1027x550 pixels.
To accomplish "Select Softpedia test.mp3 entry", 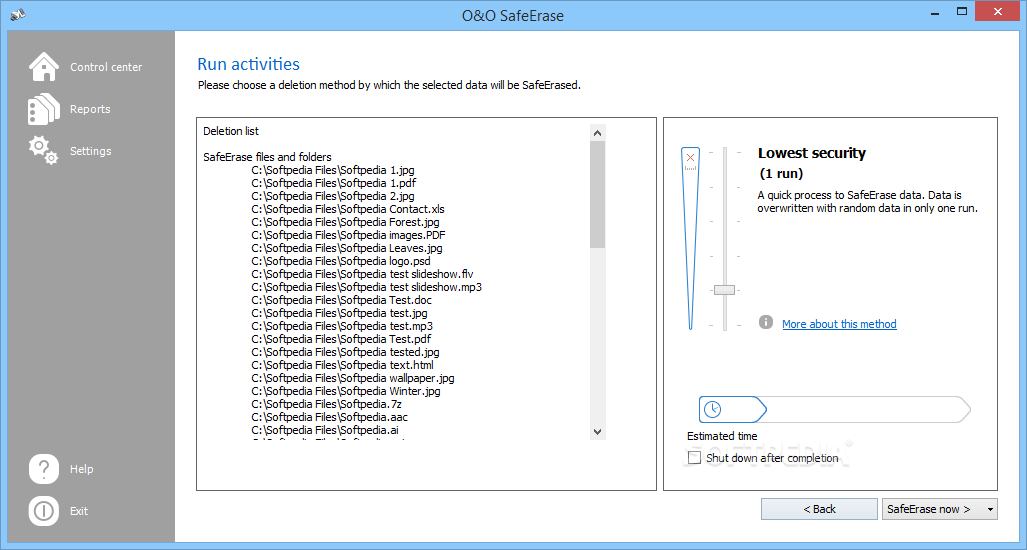I will point(342,326).
